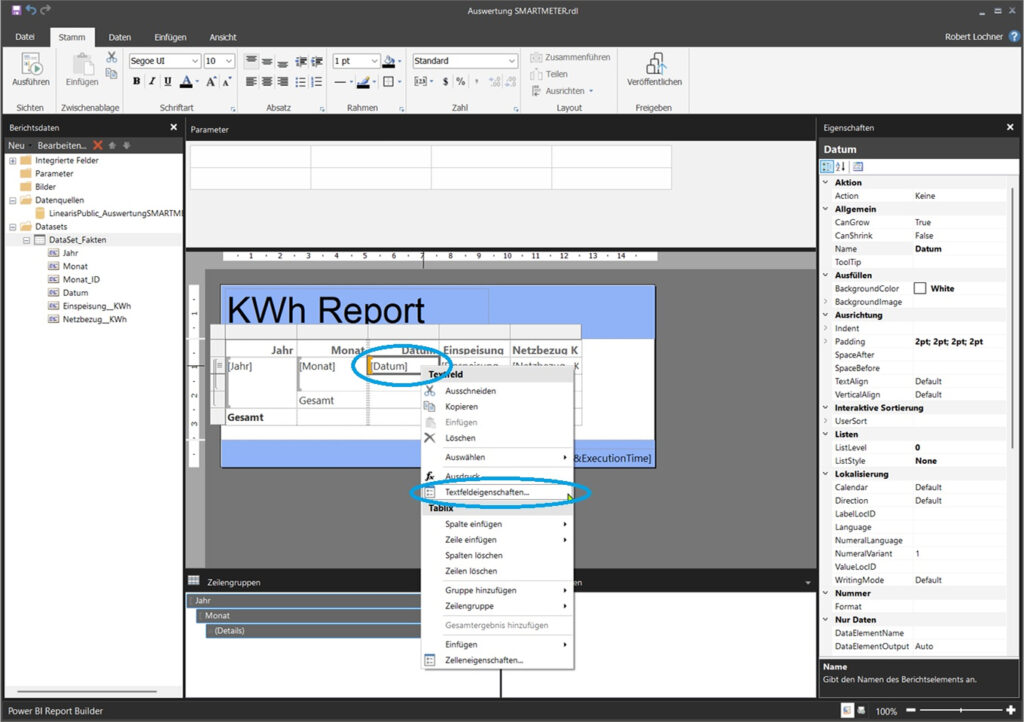Click the Bearbeiten button in Berichtsdaten

(x=62, y=146)
